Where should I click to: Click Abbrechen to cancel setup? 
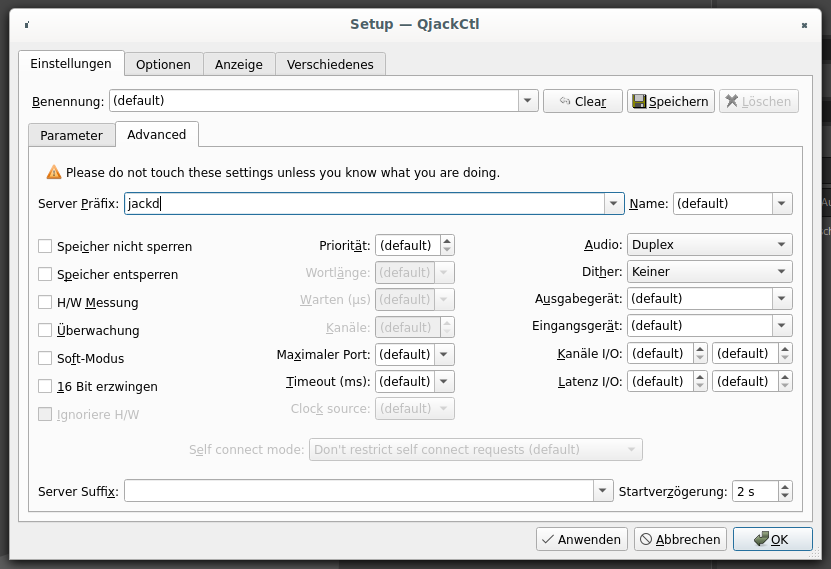click(x=680, y=539)
